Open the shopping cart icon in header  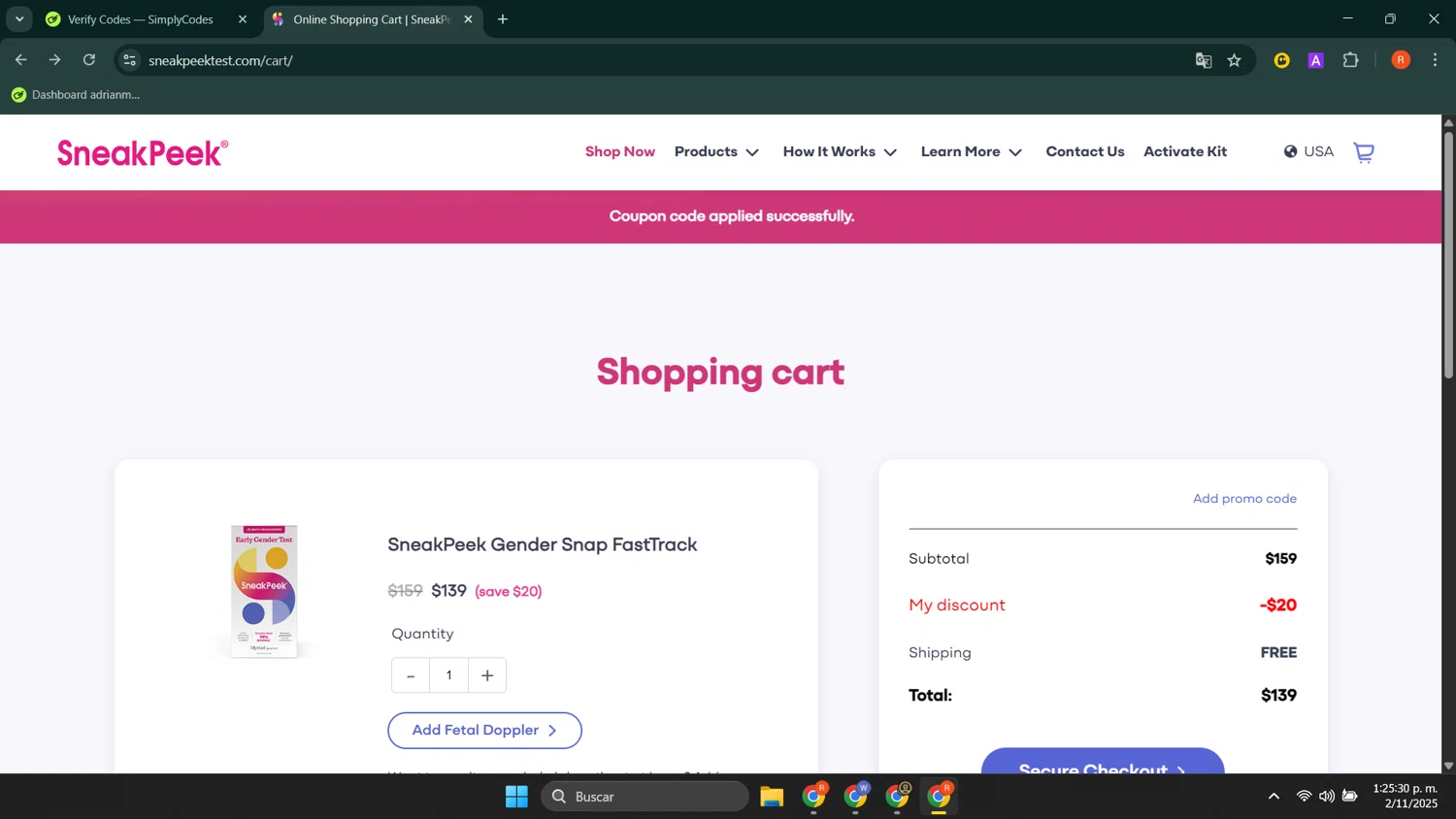(x=1364, y=152)
